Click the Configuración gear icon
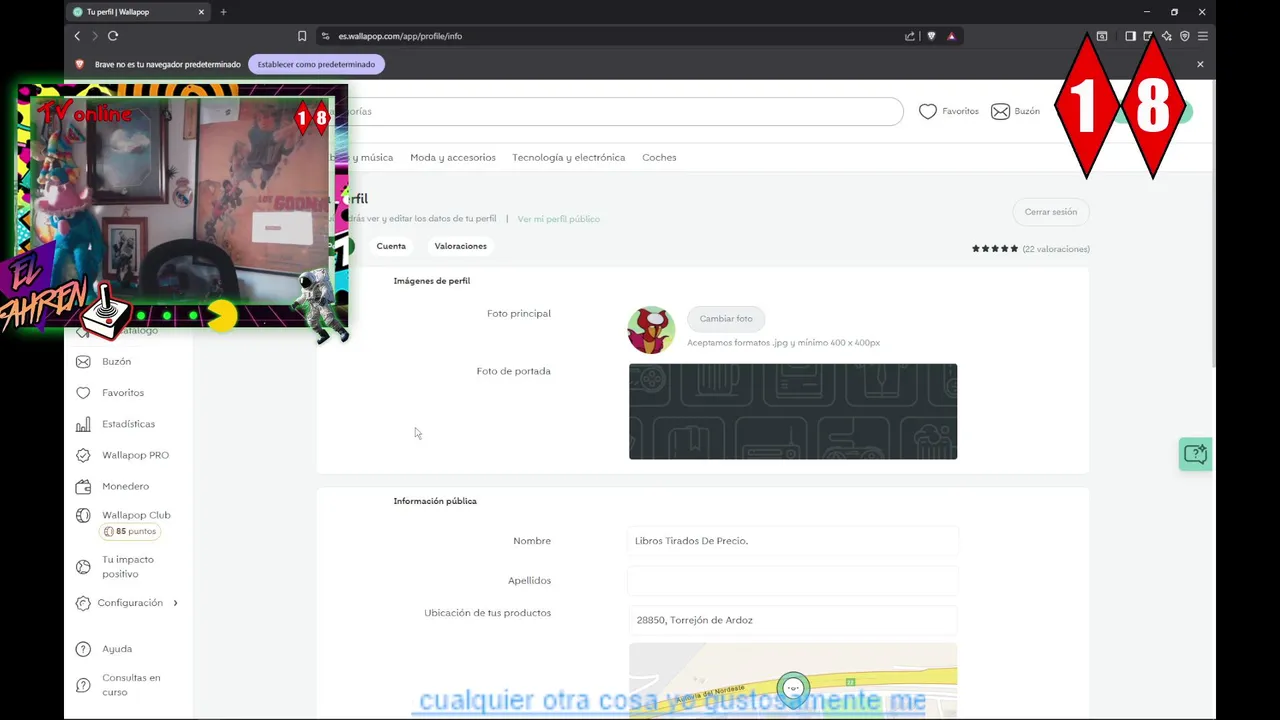 [83, 603]
